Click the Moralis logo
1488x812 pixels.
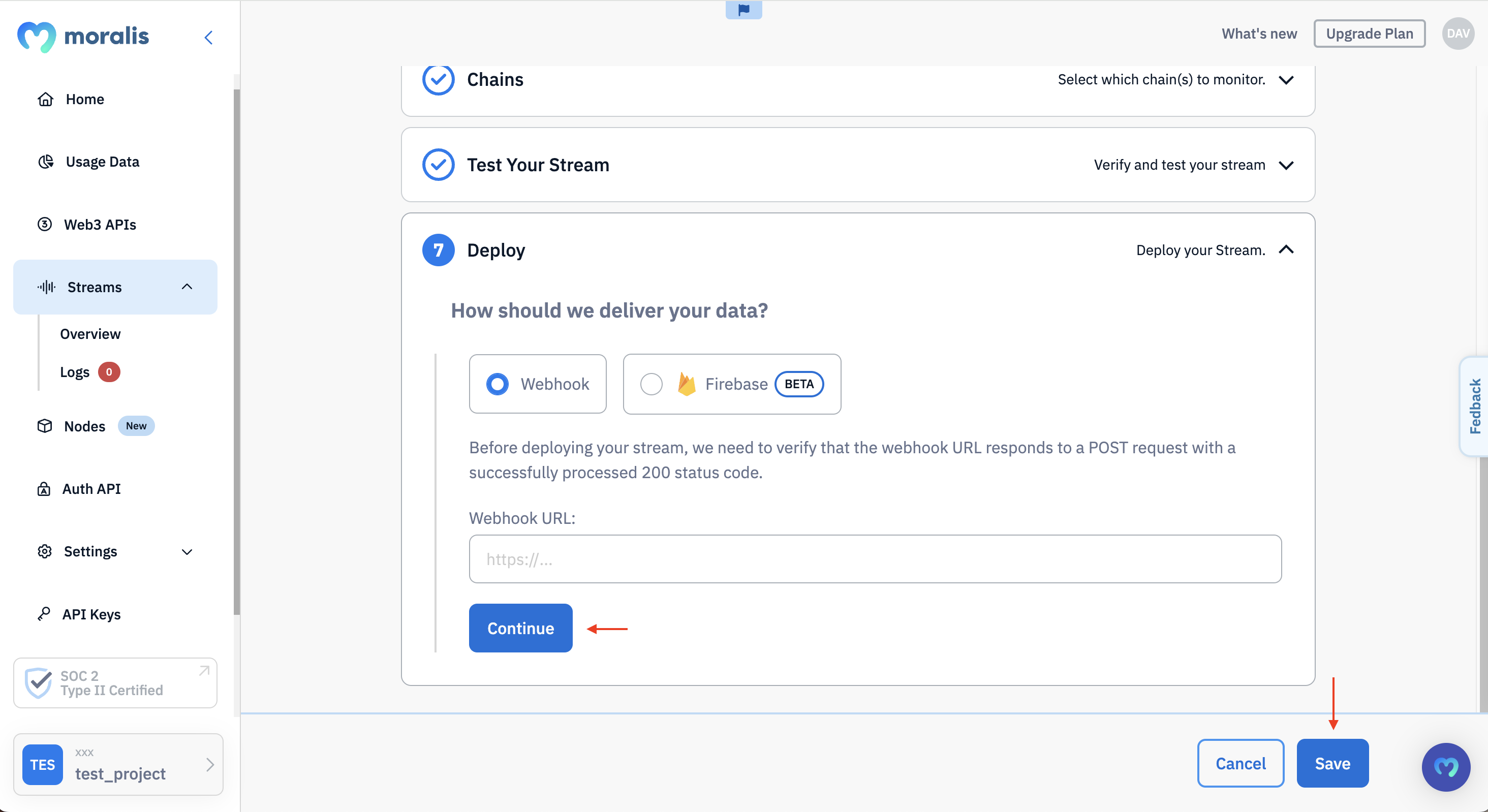[x=83, y=37]
